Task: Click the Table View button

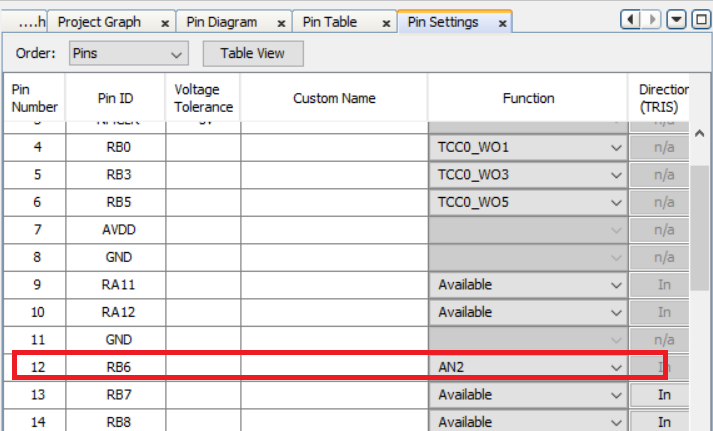Action: coord(252,54)
